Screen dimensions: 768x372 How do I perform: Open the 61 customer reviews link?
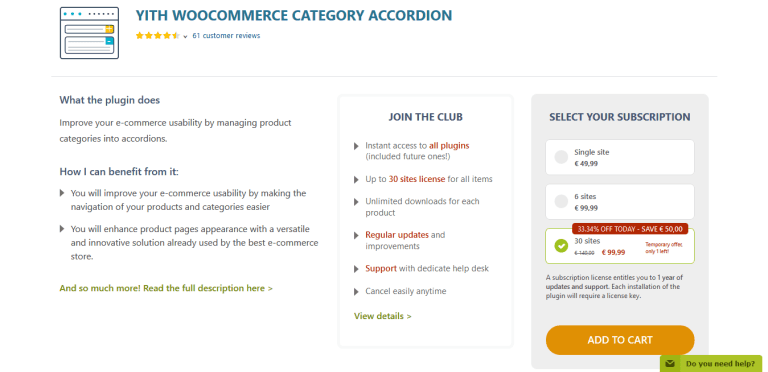tap(226, 36)
